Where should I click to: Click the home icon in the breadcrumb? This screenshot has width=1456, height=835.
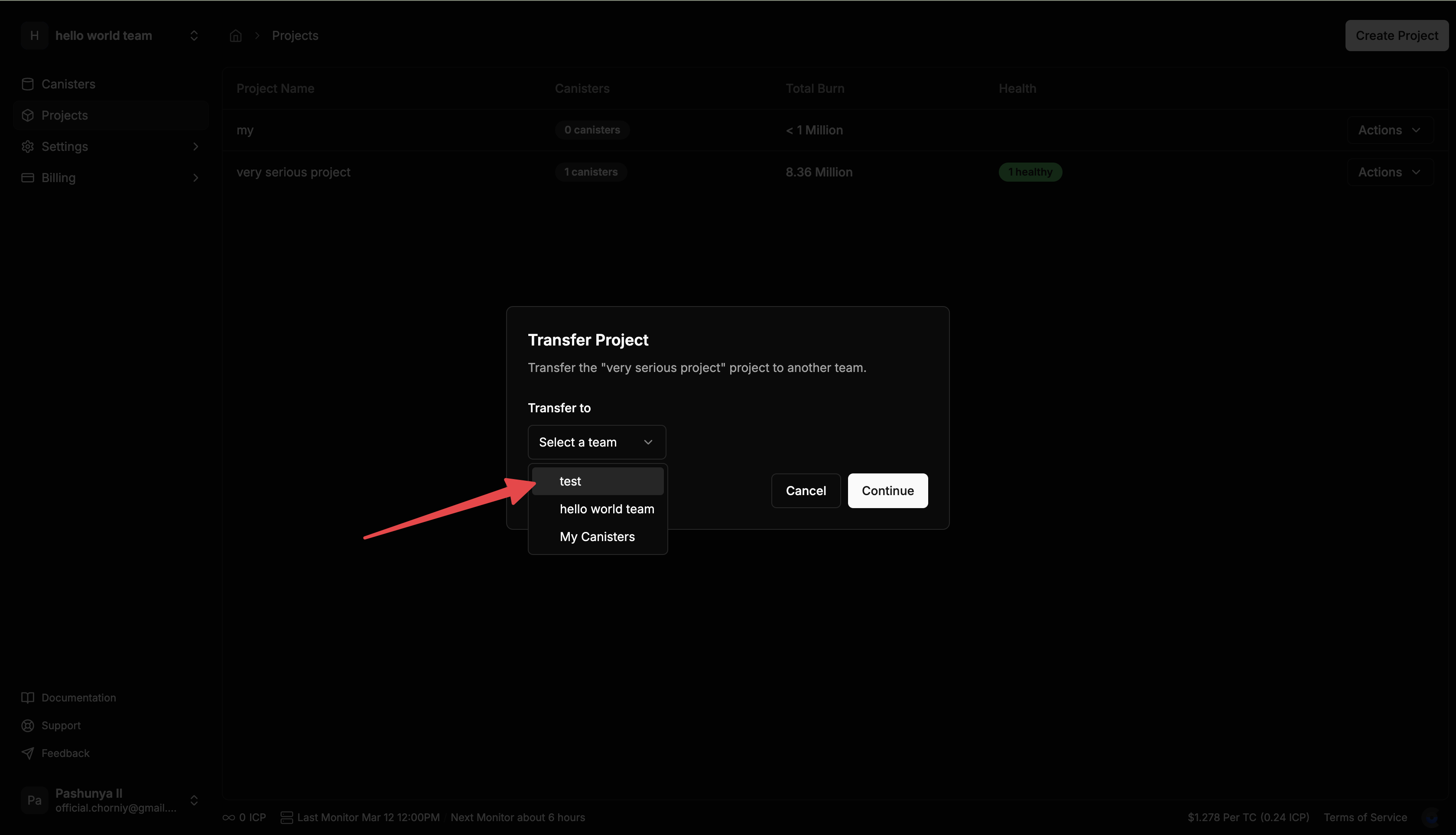coord(235,35)
